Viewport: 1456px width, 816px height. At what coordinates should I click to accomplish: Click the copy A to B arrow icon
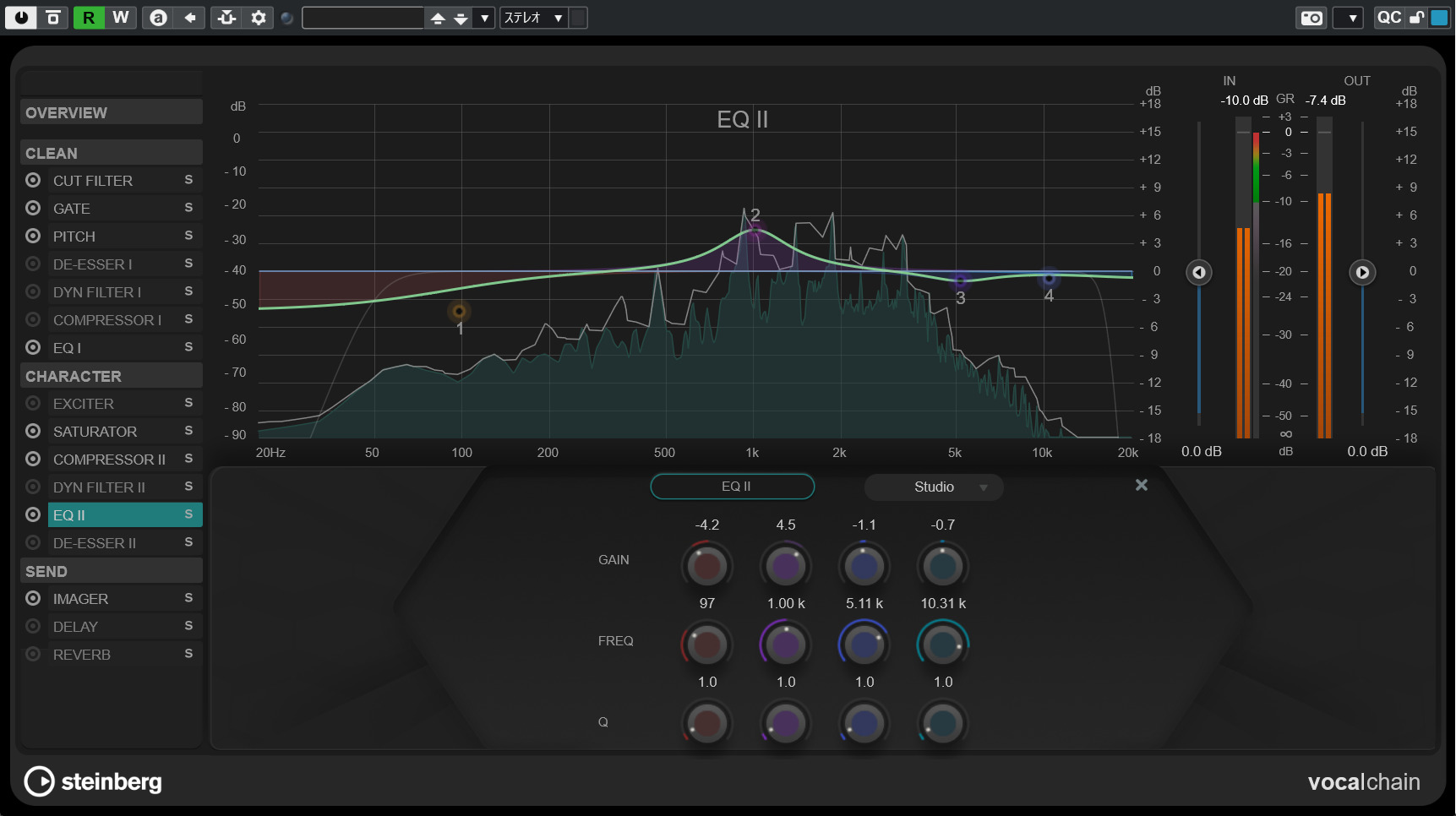(190, 17)
